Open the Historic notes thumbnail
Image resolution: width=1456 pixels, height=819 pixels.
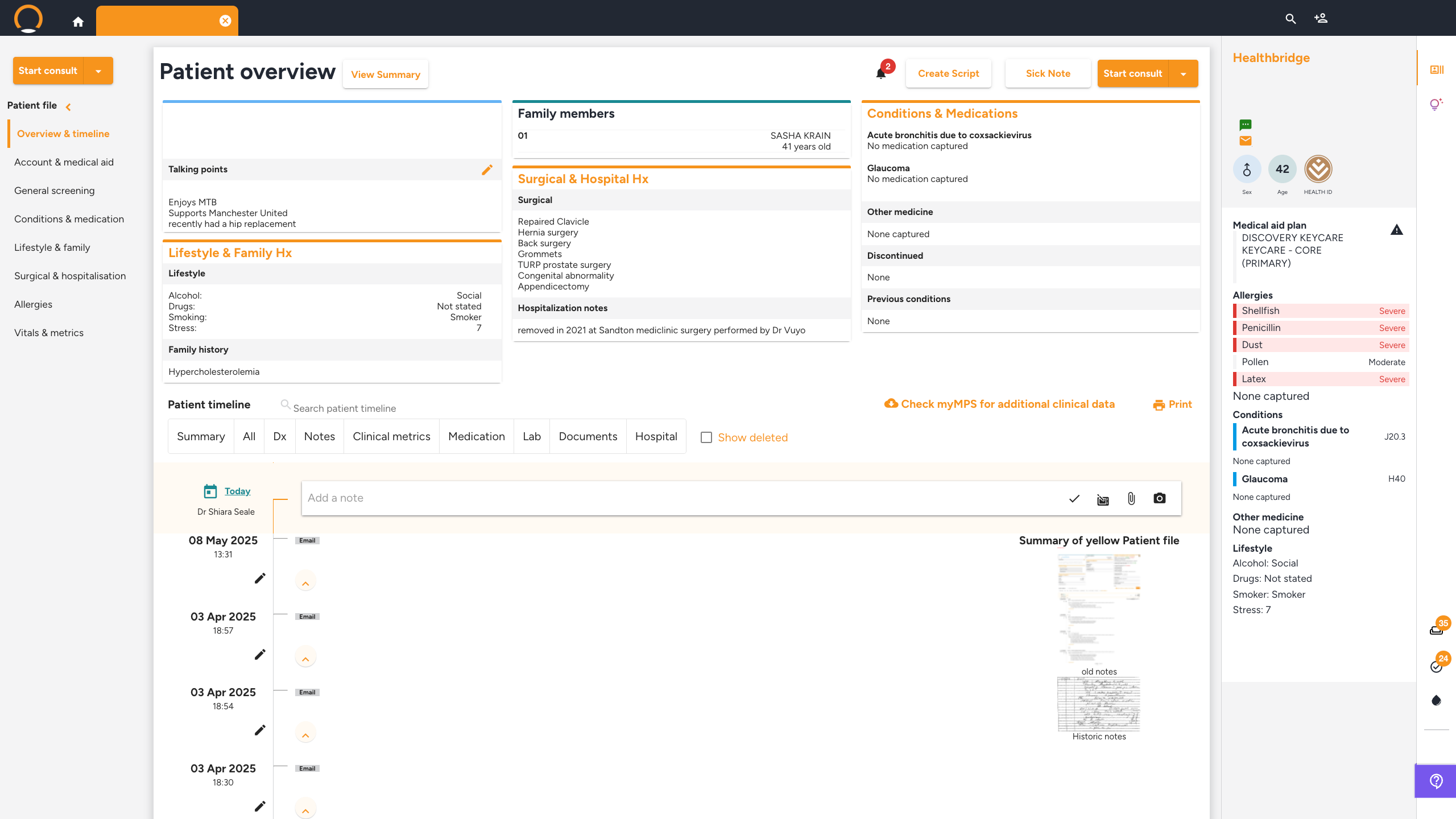1098,704
